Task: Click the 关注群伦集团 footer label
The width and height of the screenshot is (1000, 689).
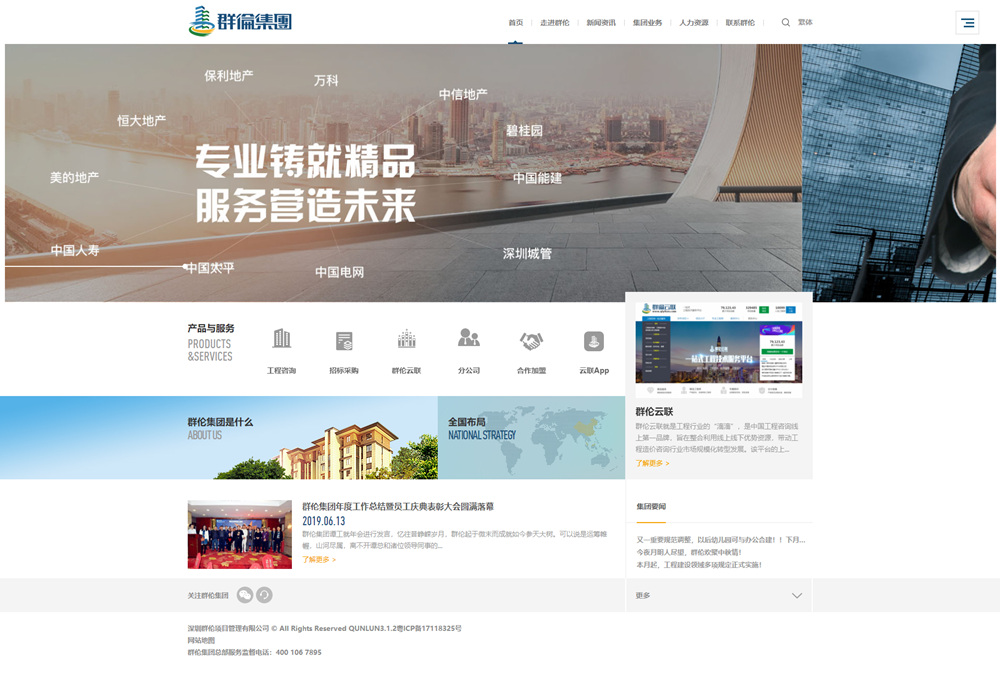Action: coord(208,595)
